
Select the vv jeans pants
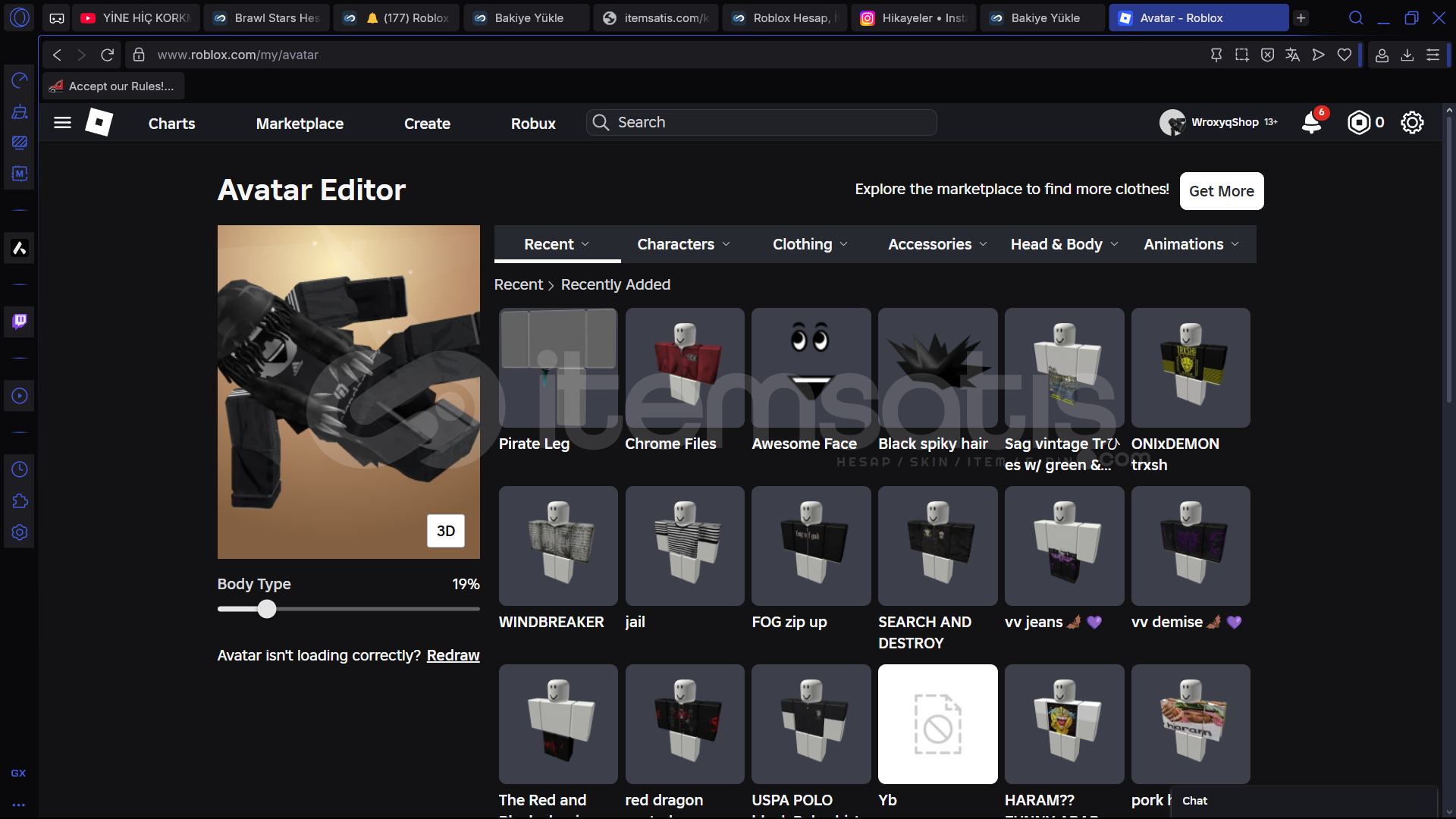[1064, 546]
